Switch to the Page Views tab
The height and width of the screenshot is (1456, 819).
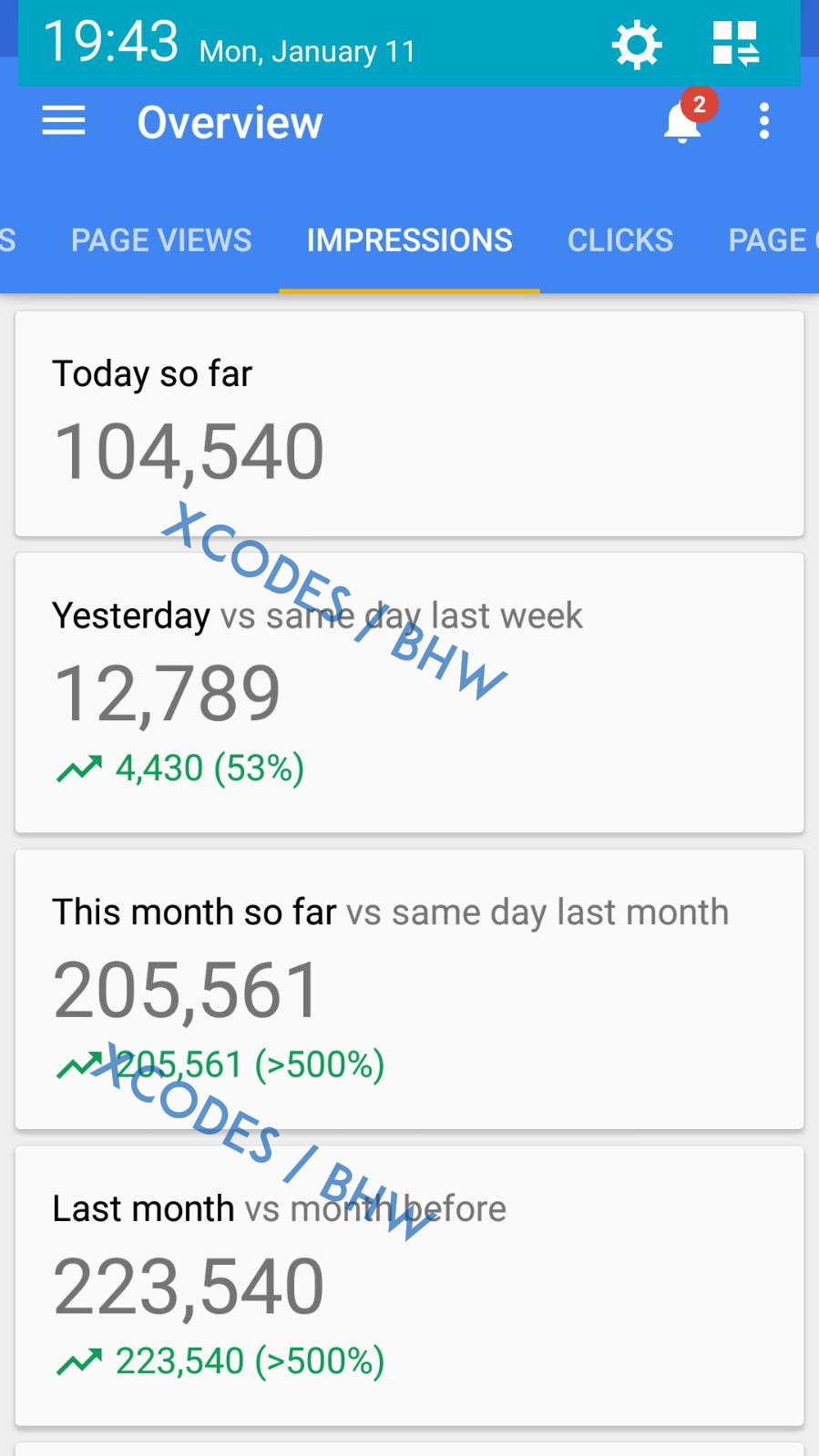(x=161, y=240)
